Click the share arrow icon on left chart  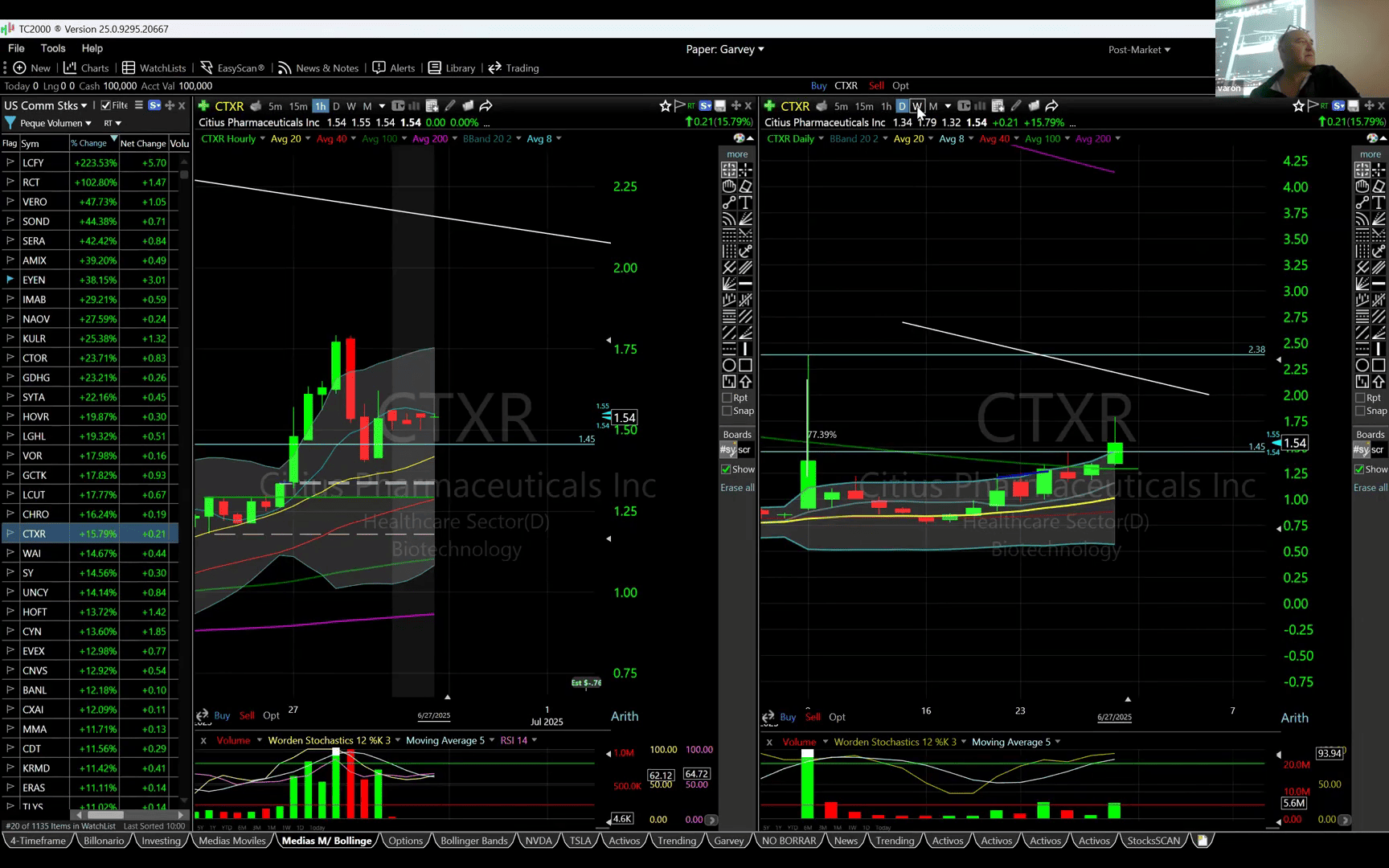(x=486, y=106)
